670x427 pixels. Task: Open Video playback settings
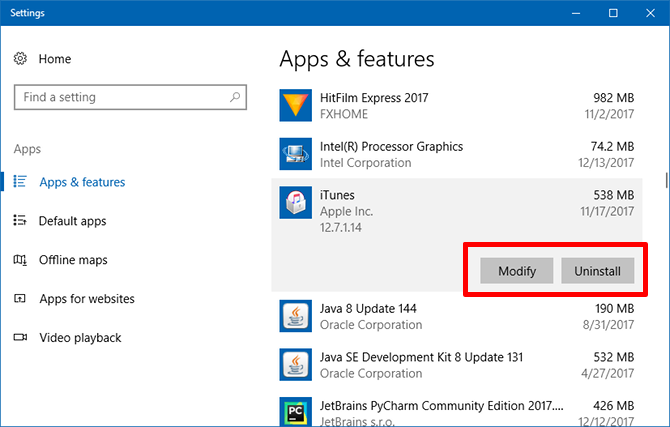(x=80, y=338)
